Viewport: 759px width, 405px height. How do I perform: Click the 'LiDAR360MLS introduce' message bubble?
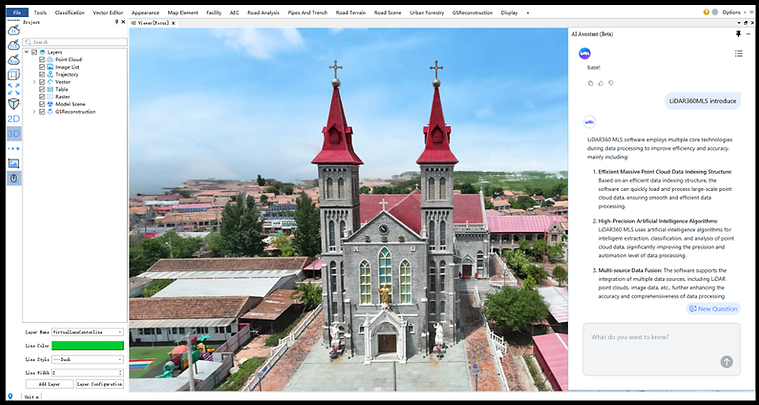click(702, 101)
